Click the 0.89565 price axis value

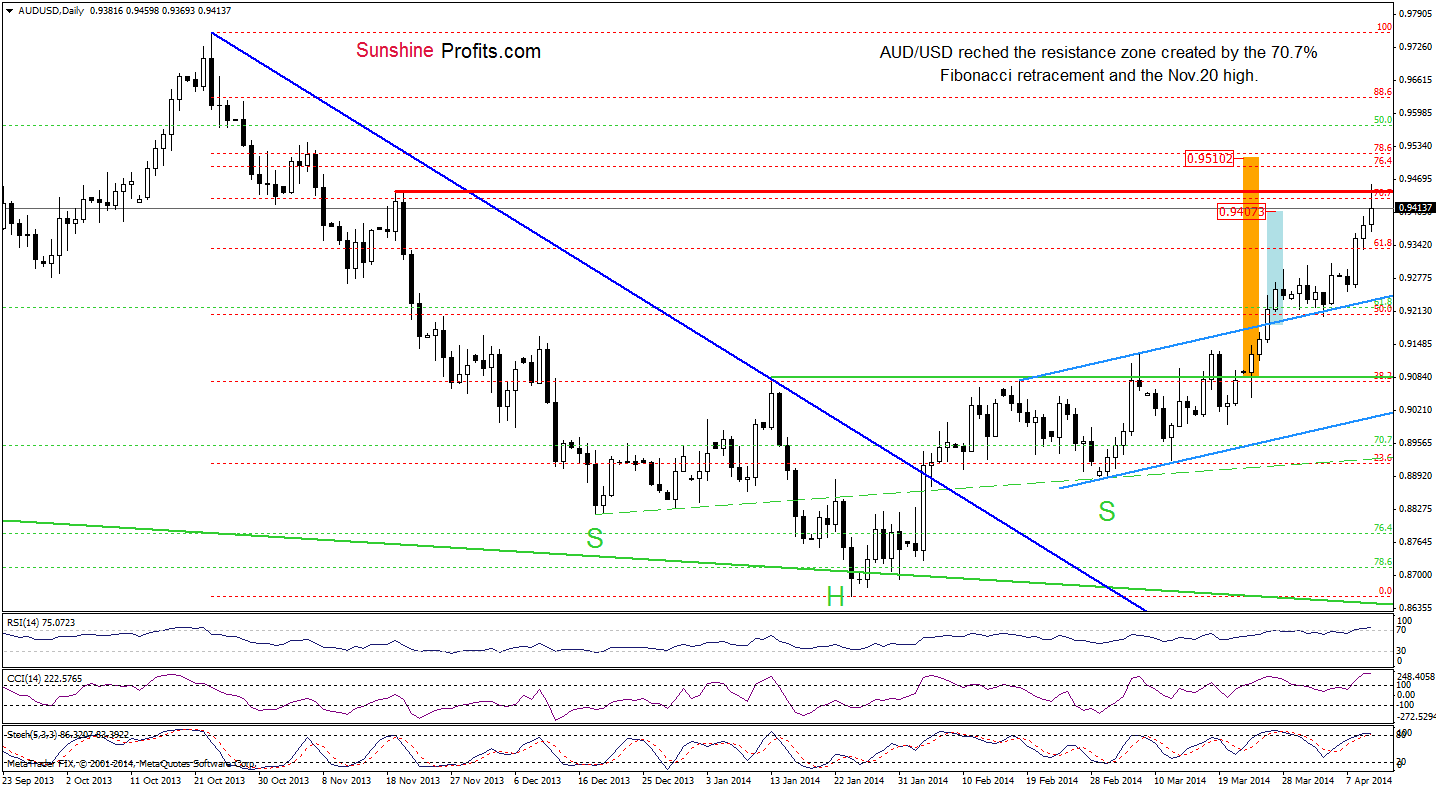(1416, 443)
